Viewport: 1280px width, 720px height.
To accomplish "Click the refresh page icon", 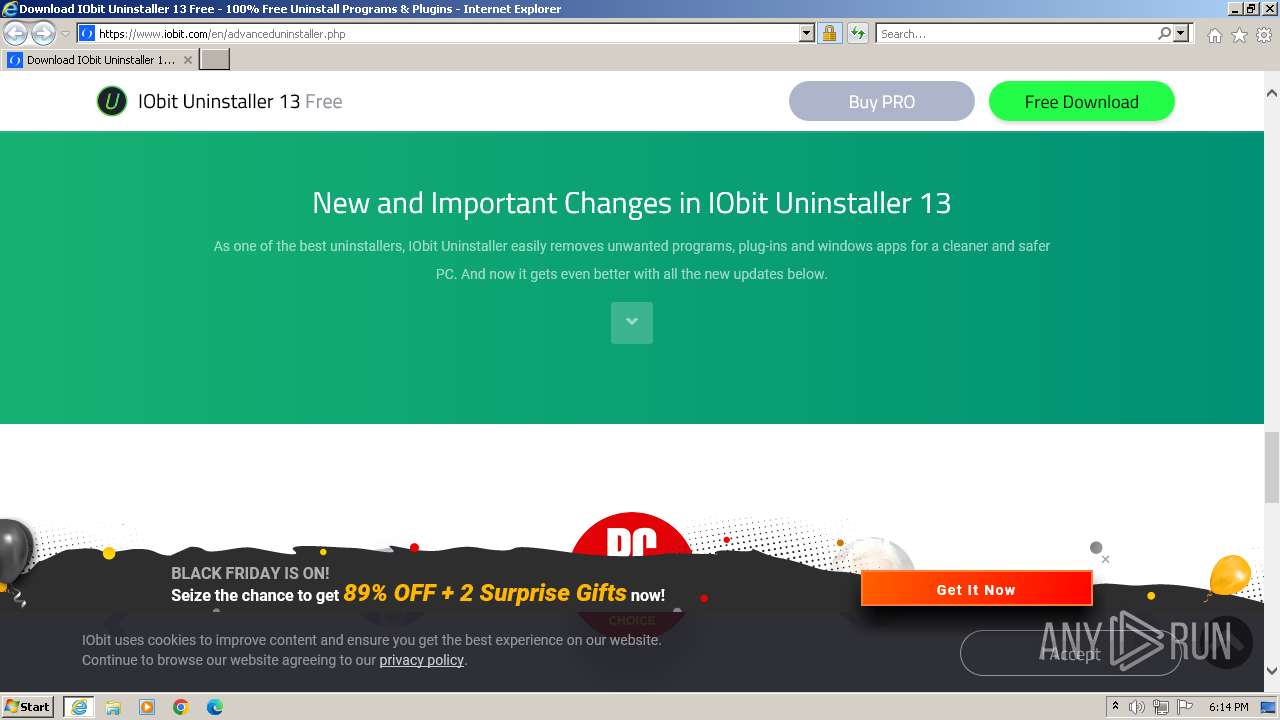I will point(858,33).
